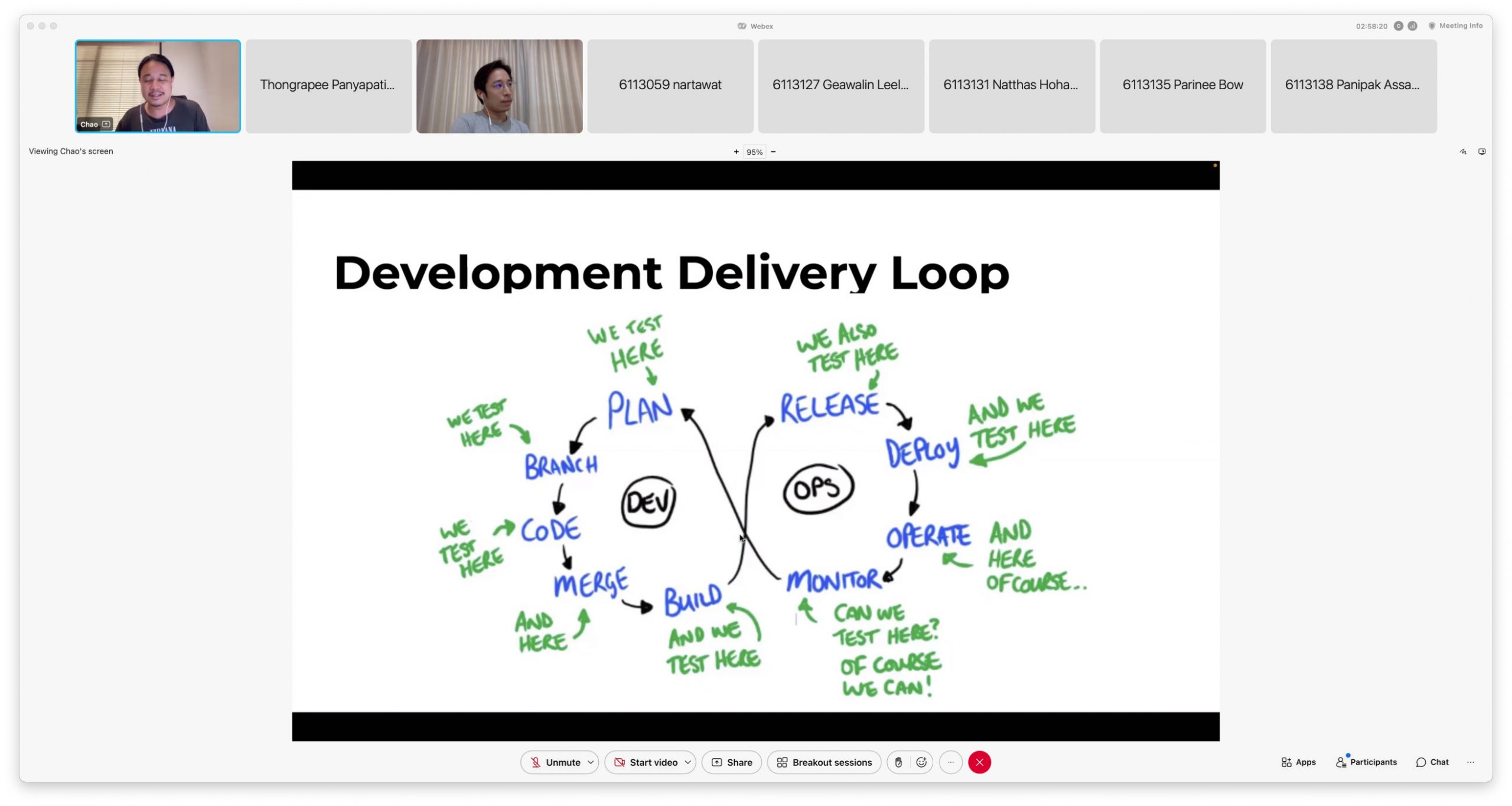Screen dimensions: 1512x806
Task: Click the recording indicator icon
Action: tap(1398, 26)
